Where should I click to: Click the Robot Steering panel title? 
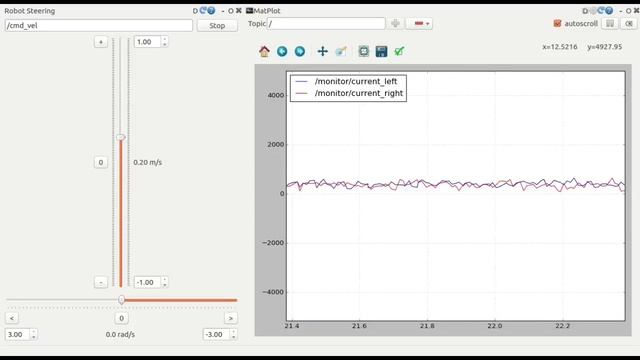(x=29, y=11)
